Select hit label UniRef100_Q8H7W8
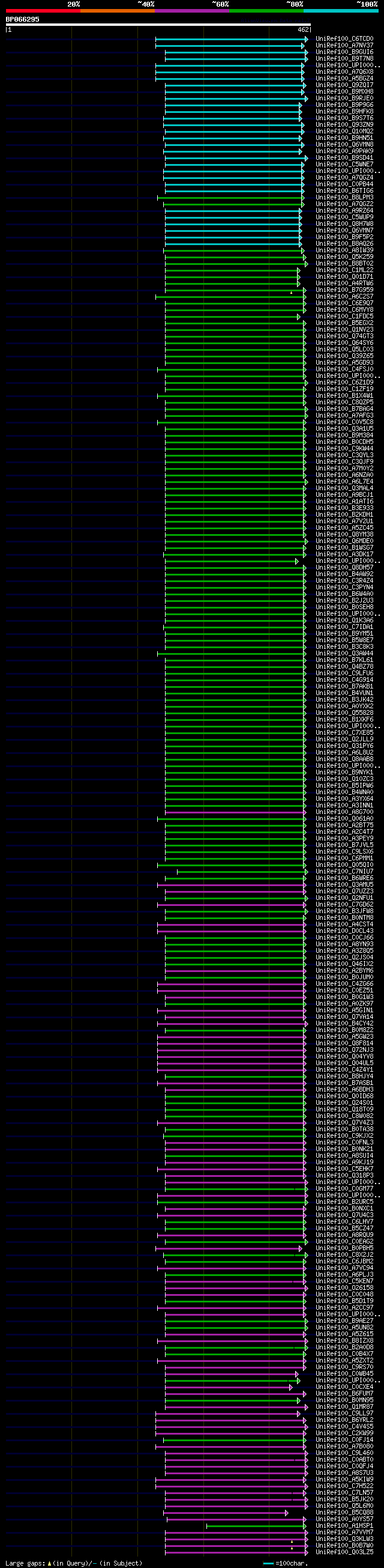Screen dimensions: 384x1568 (344, 224)
